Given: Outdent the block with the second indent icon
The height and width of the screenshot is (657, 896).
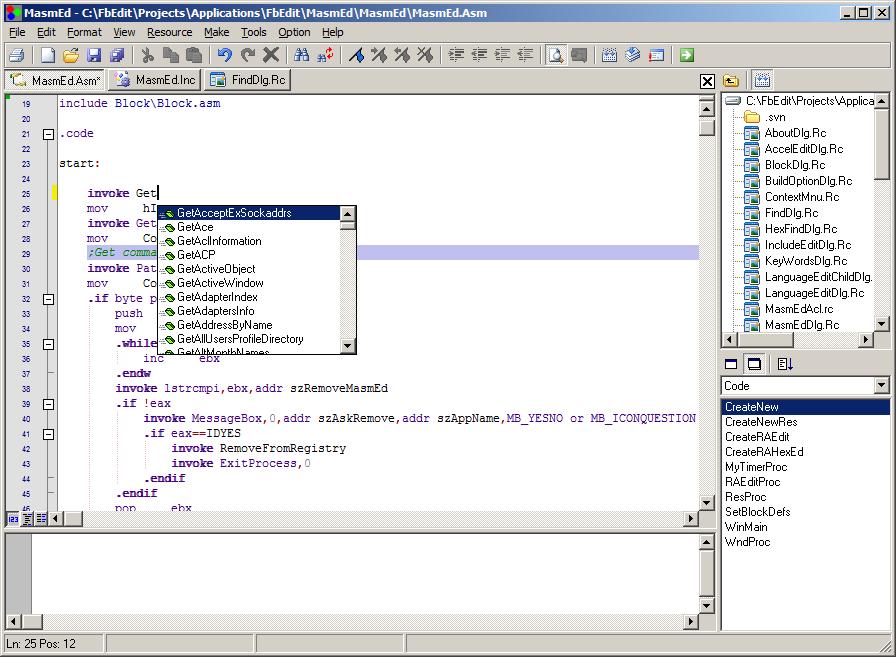Looking at the screenshot, I should 479,55.
